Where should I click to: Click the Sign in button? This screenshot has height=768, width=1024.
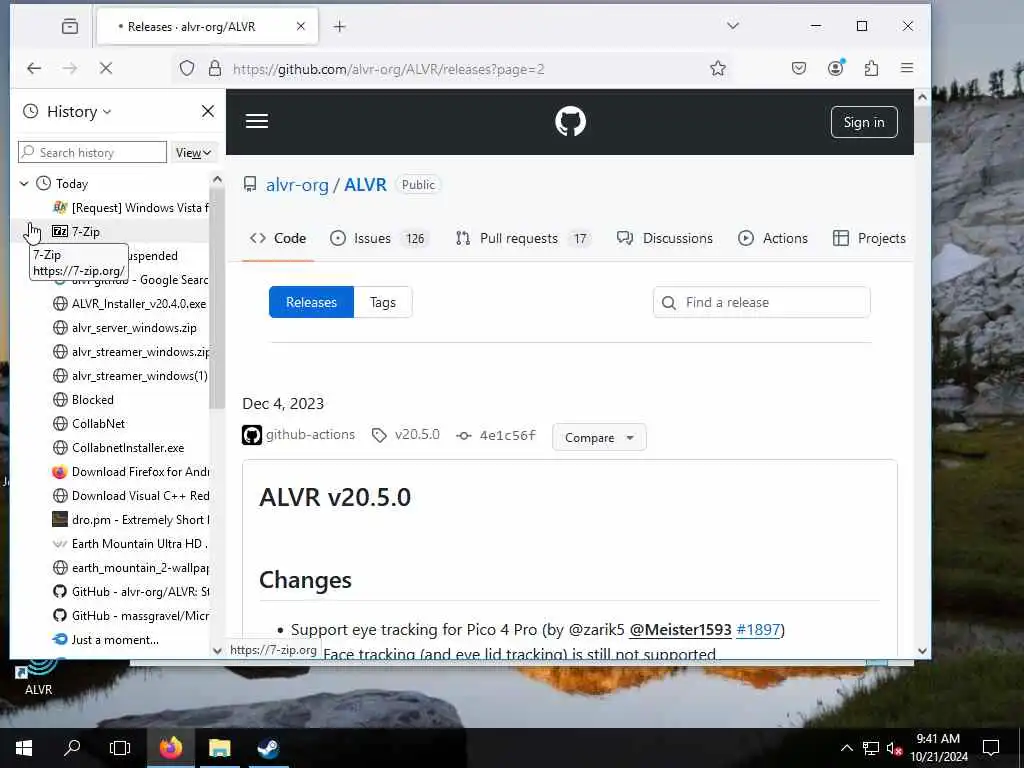[x=864, y=122]
